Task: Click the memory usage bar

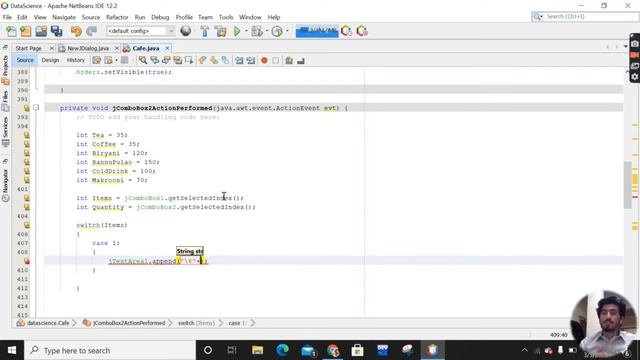Action: pyautogui.click(x=317, y=31)
